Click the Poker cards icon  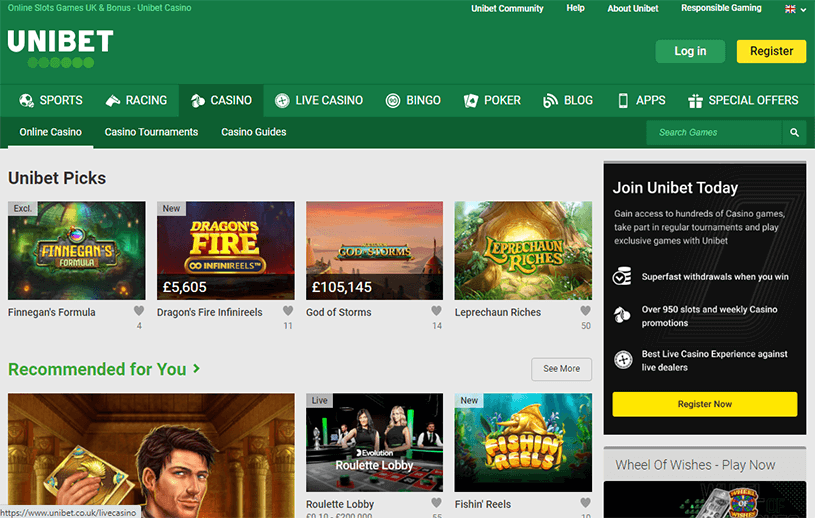pos(471,100)
